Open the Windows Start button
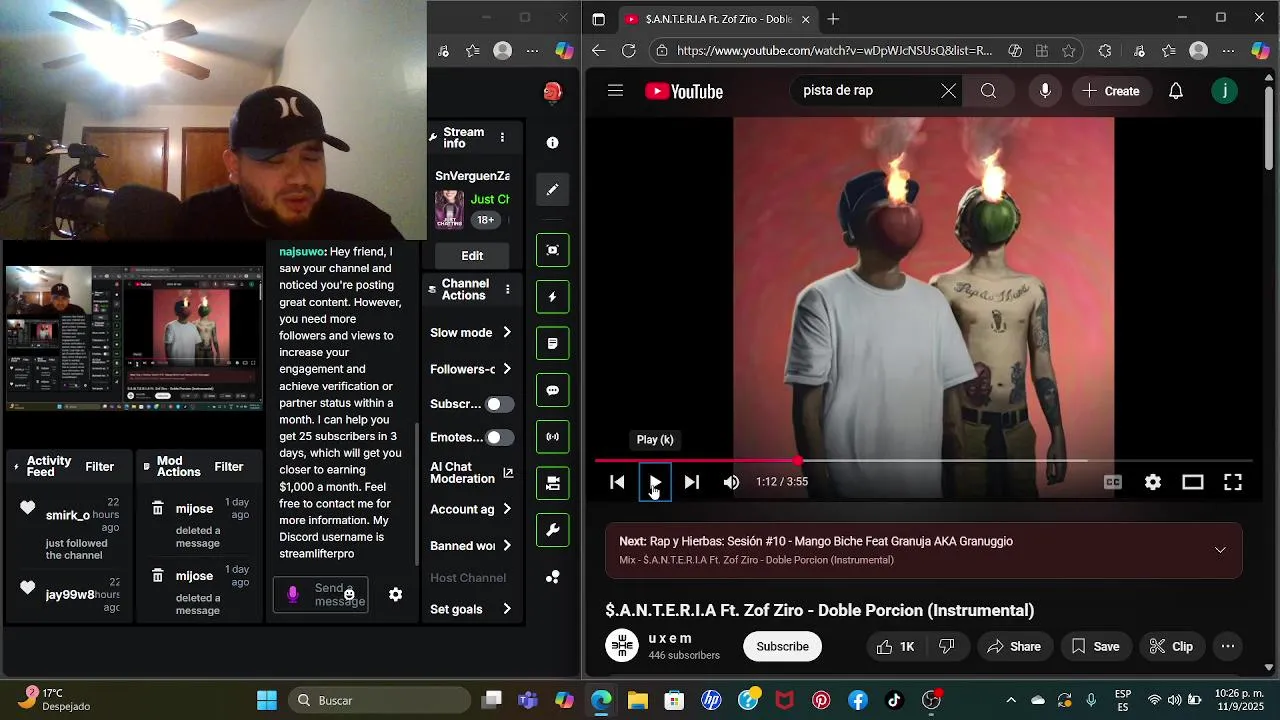Viewport: 1280px width, 720px height. [267, 700]
